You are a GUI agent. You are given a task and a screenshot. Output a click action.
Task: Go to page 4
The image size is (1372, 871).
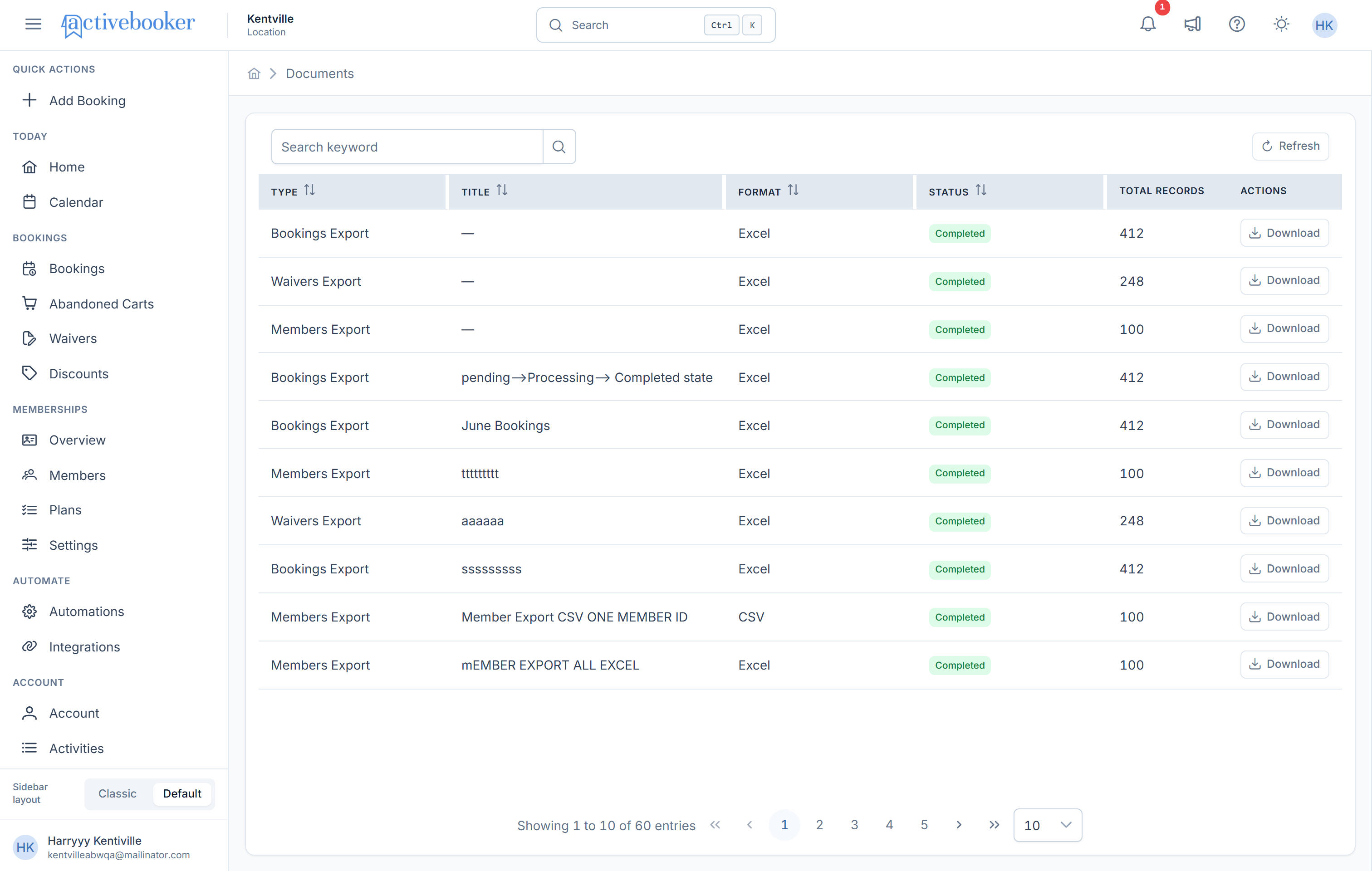[x=889, y=825]
